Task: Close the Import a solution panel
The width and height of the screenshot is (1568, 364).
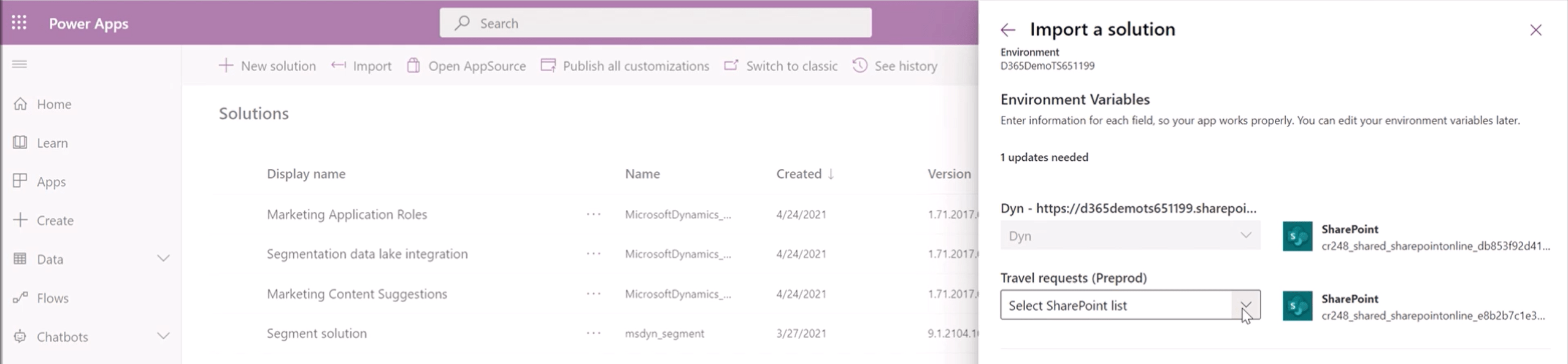Action: click(1535, 29)
